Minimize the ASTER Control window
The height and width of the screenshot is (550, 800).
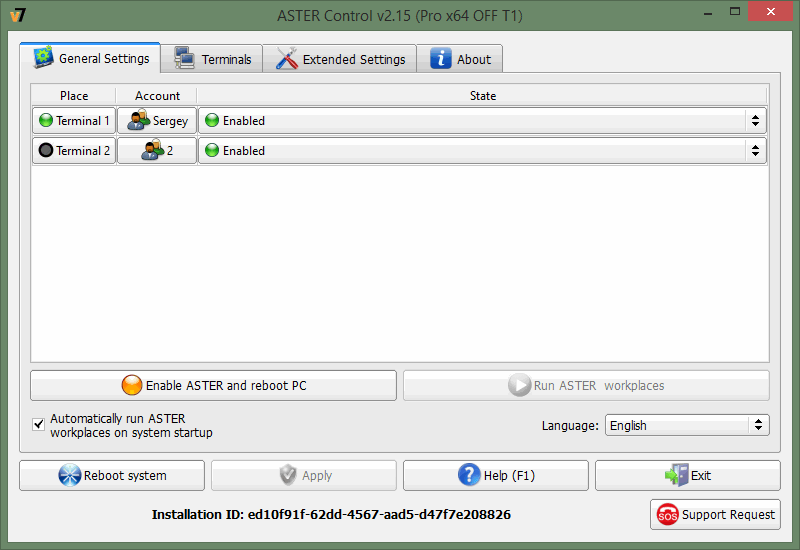pos(707,12)
